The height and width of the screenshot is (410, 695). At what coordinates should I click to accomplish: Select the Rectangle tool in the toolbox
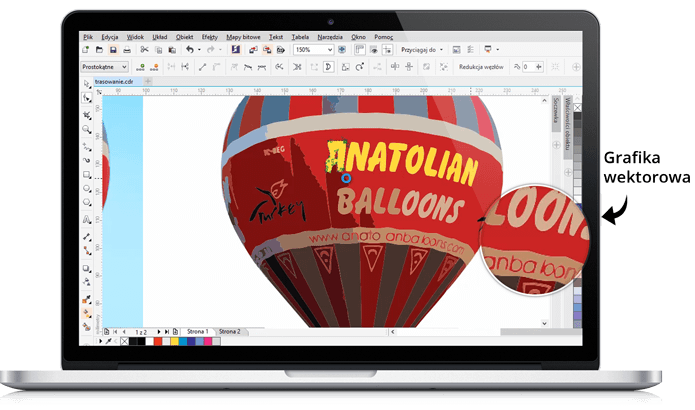click(88, 174)
